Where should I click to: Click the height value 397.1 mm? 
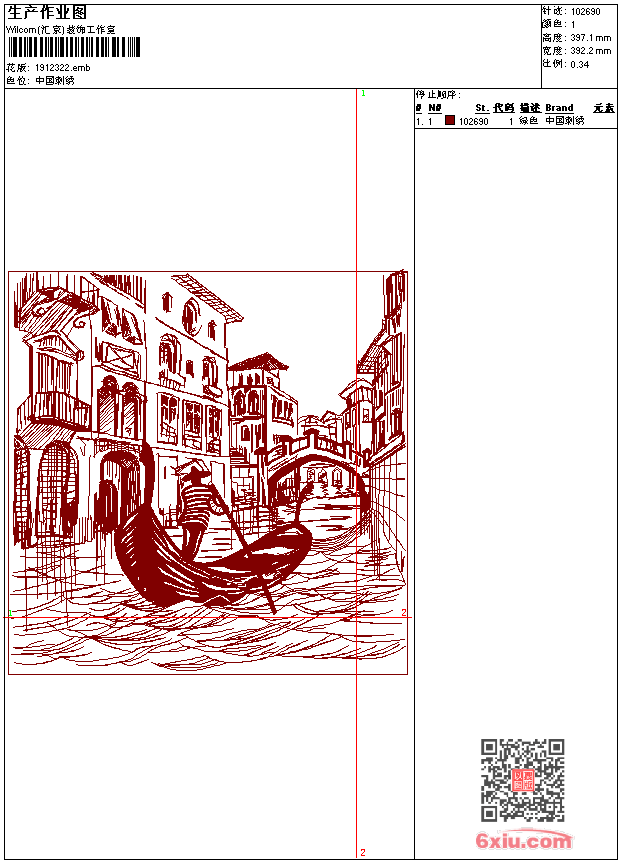590,37
